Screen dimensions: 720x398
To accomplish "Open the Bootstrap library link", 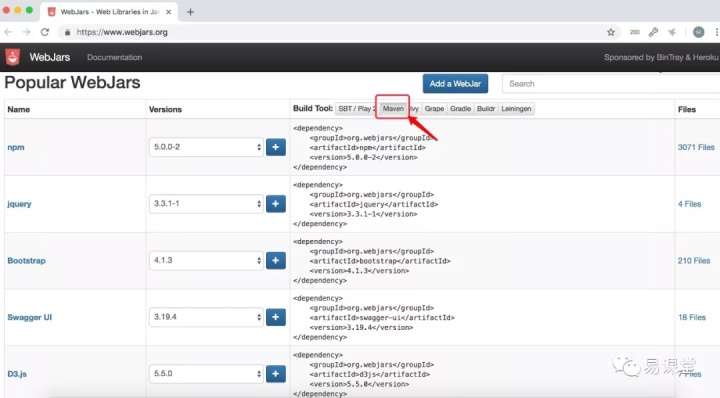I will (26, 261).
